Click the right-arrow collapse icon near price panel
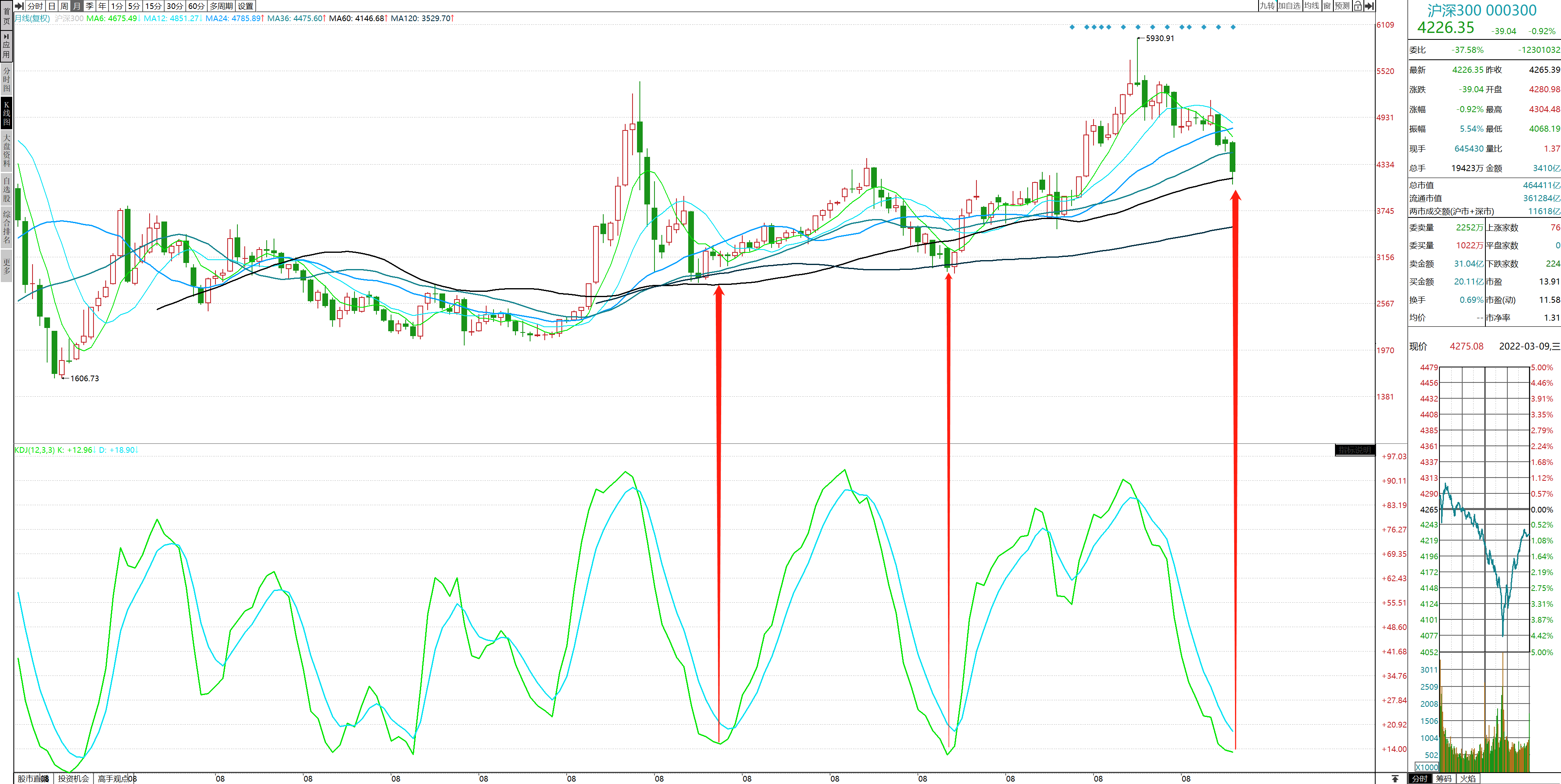Viewport: 1561px width, 784px height. tap(1369, 6)
